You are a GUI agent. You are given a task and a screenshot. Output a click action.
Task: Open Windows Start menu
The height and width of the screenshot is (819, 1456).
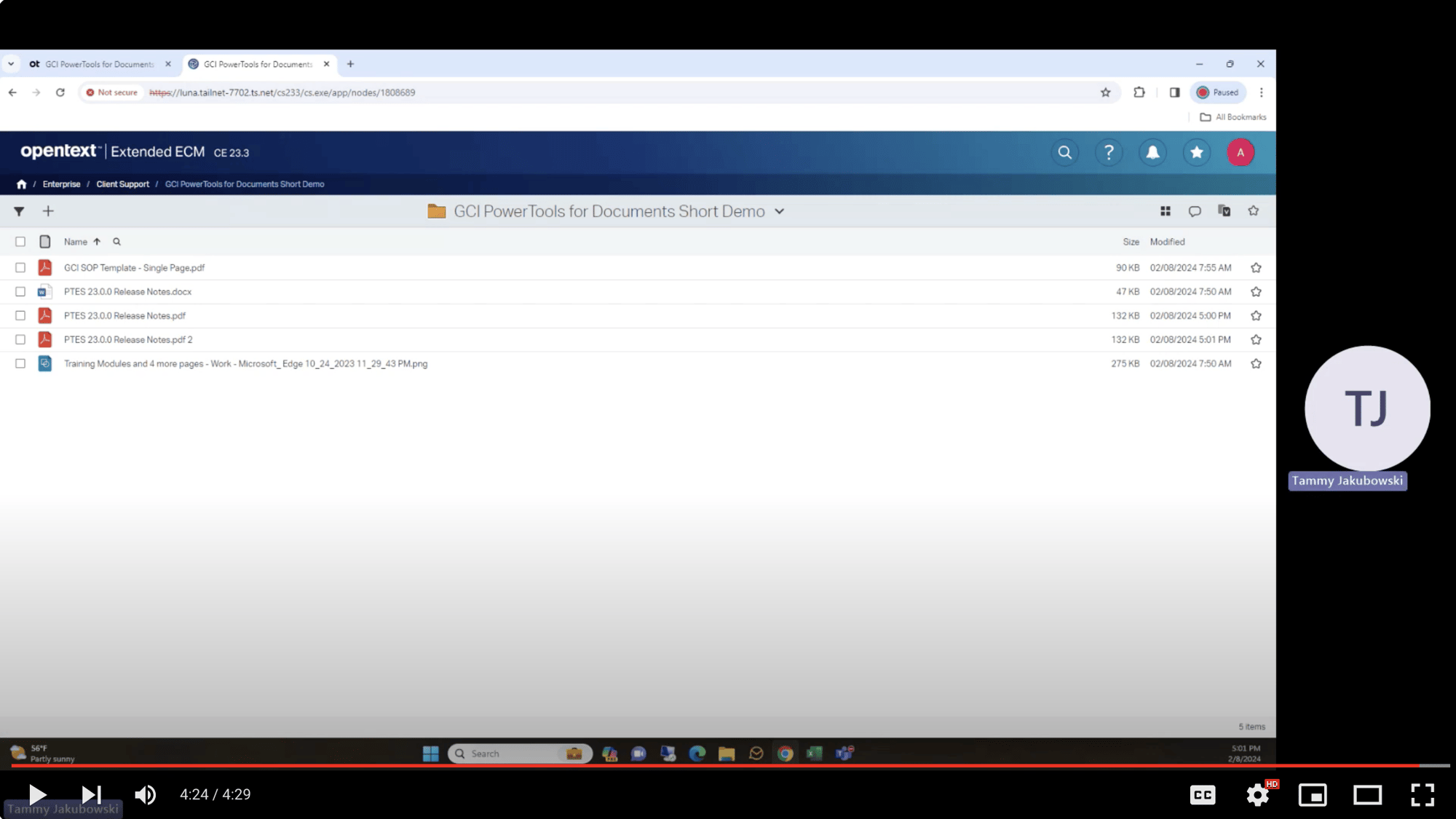[x=430, y=753]
